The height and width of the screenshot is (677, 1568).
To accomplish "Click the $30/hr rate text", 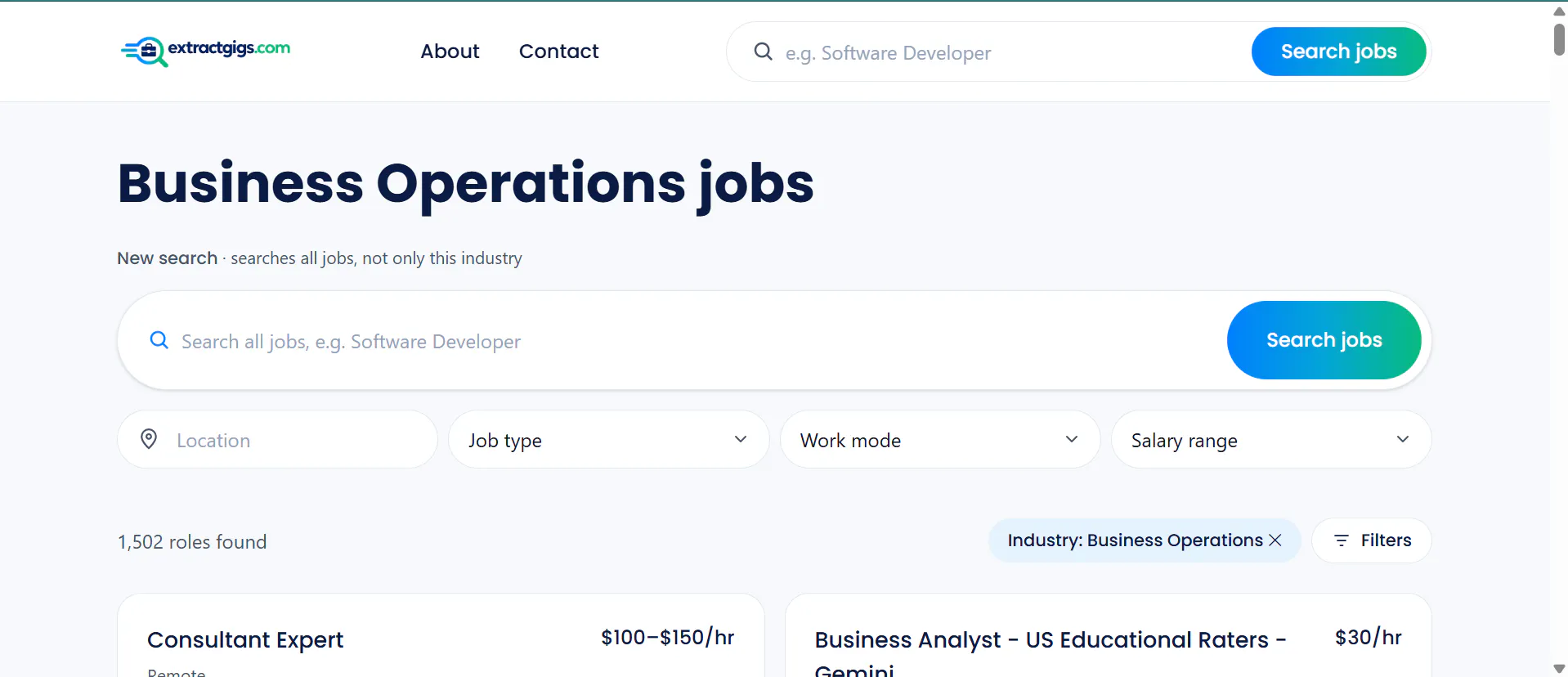I will point(1369,638).
